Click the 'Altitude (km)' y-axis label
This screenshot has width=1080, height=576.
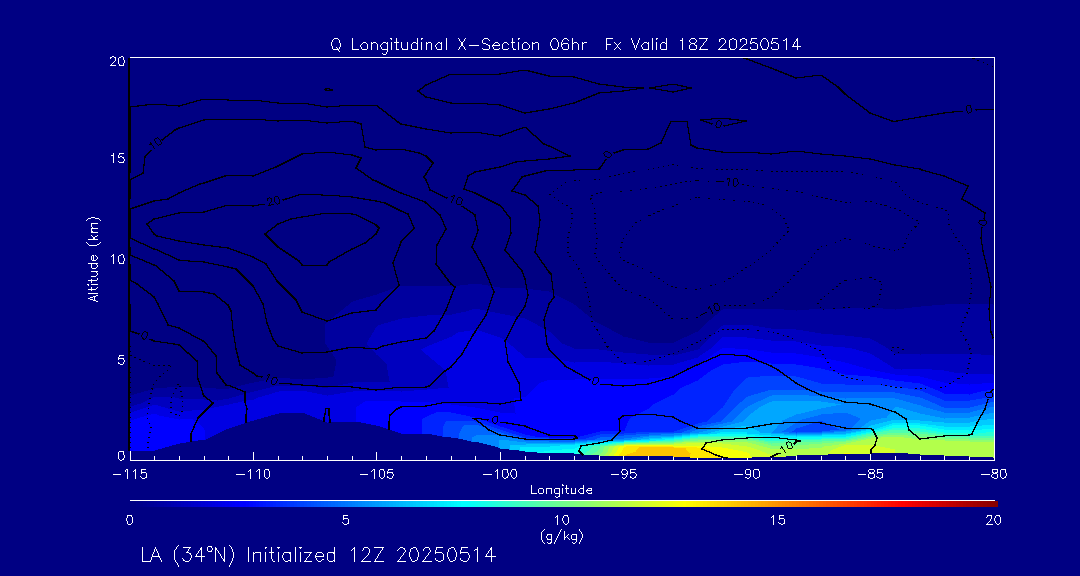click(93, 258)
